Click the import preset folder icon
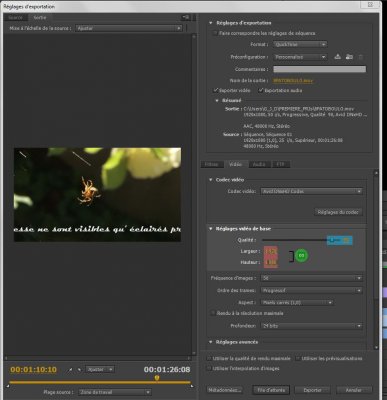387x400 pixels. [x=349, y=57]
